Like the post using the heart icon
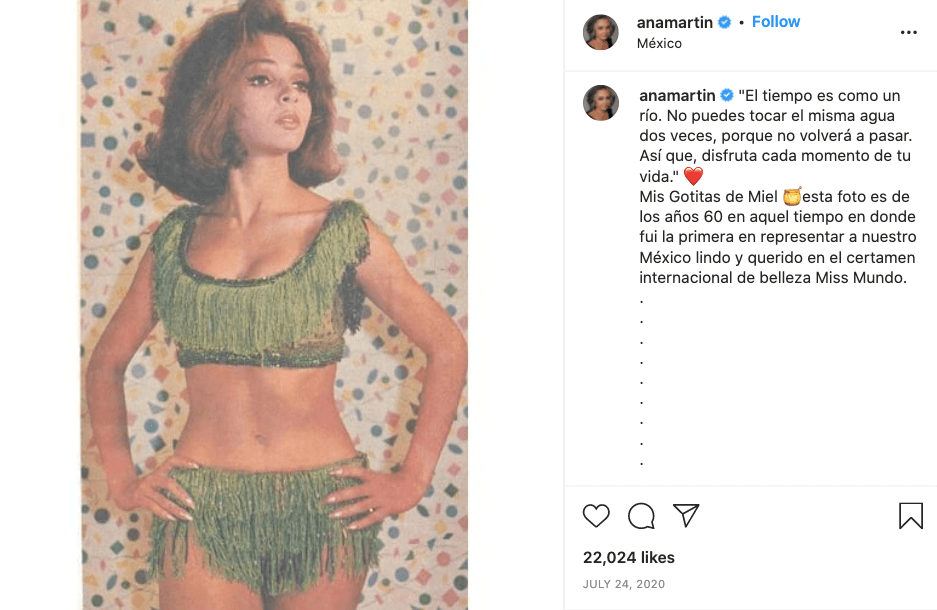 (596, 516)
